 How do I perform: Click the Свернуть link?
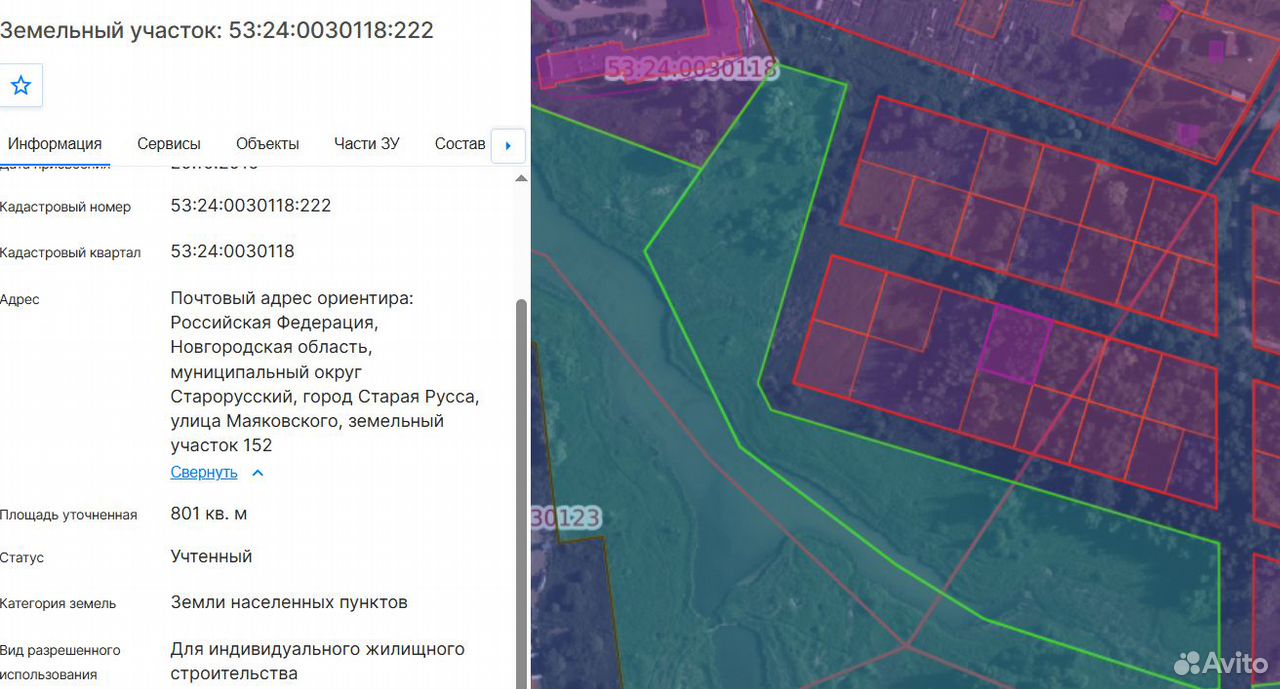[x=204, y=472]
